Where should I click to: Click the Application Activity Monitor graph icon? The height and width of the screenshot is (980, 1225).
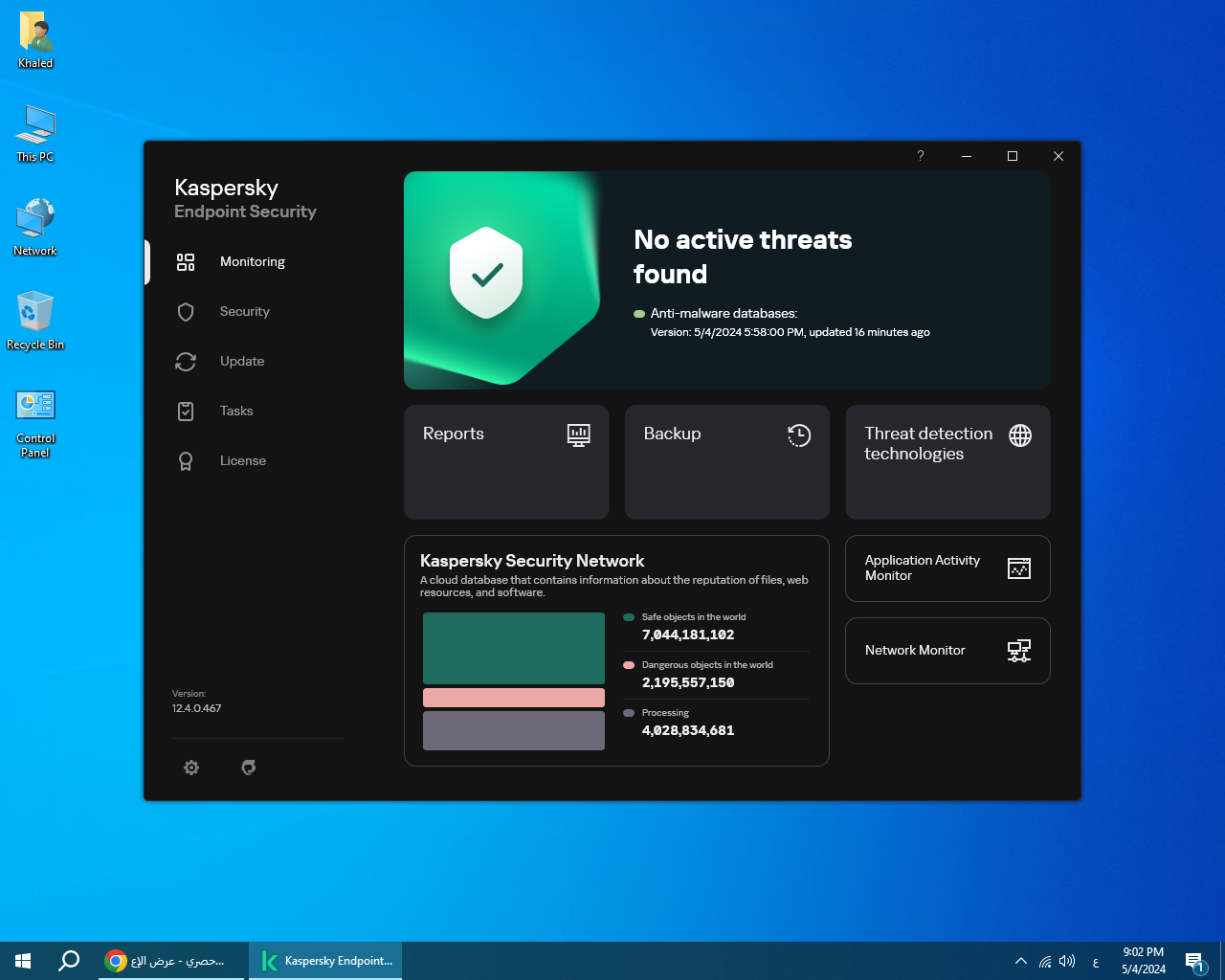1019,568
